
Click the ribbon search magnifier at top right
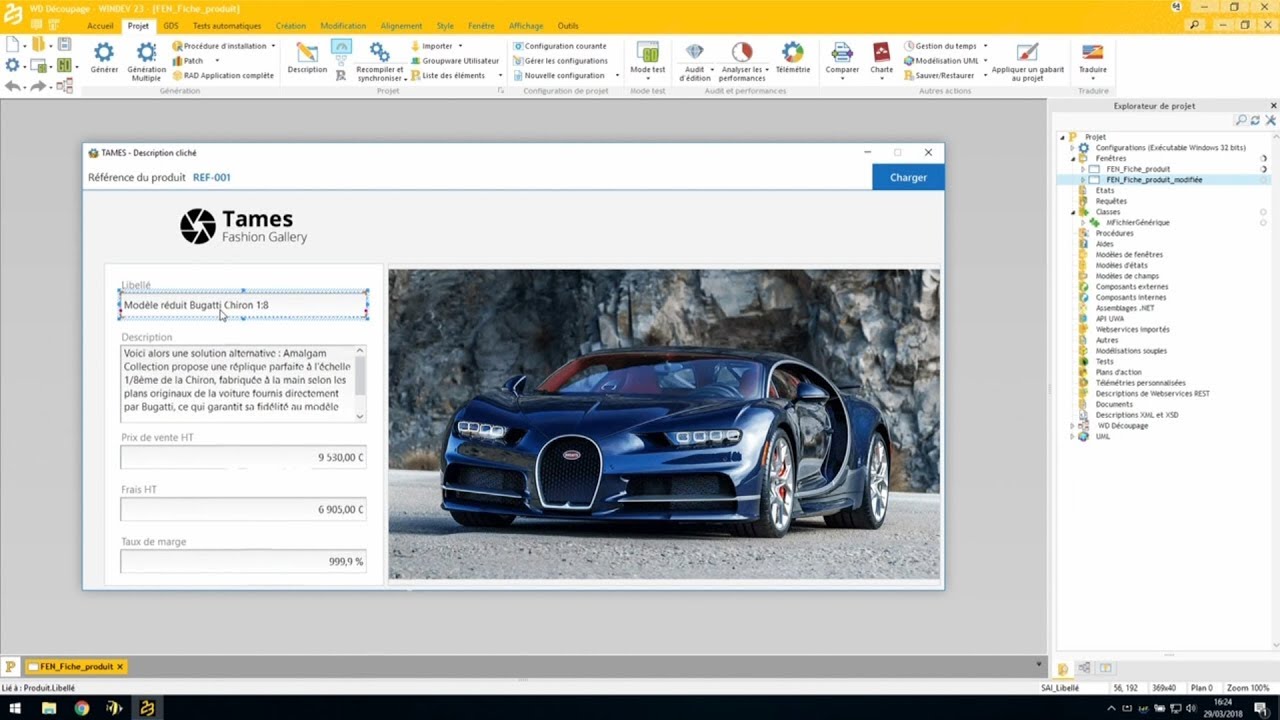pyautogui.click(x=1195, y=26)
